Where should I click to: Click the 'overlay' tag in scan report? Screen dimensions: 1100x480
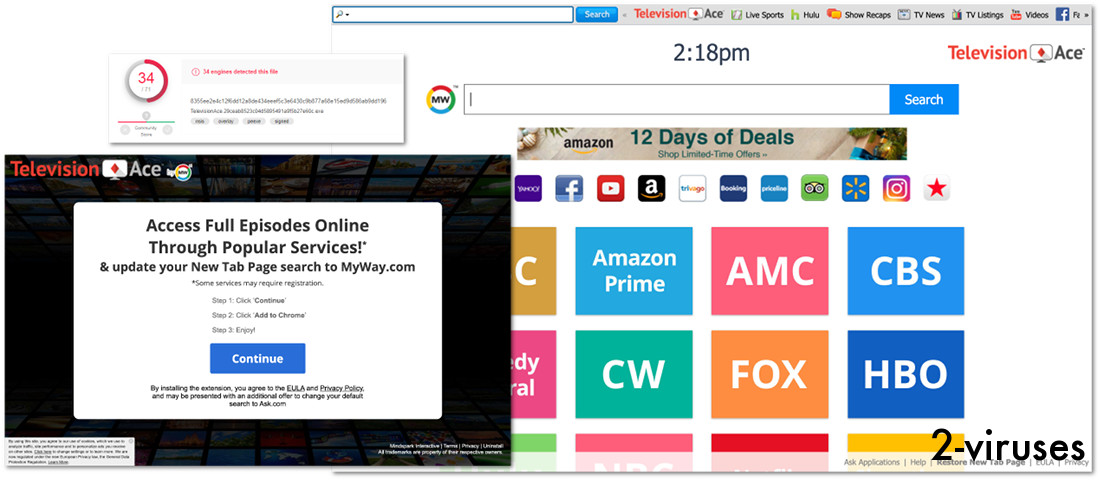point(225,121)
